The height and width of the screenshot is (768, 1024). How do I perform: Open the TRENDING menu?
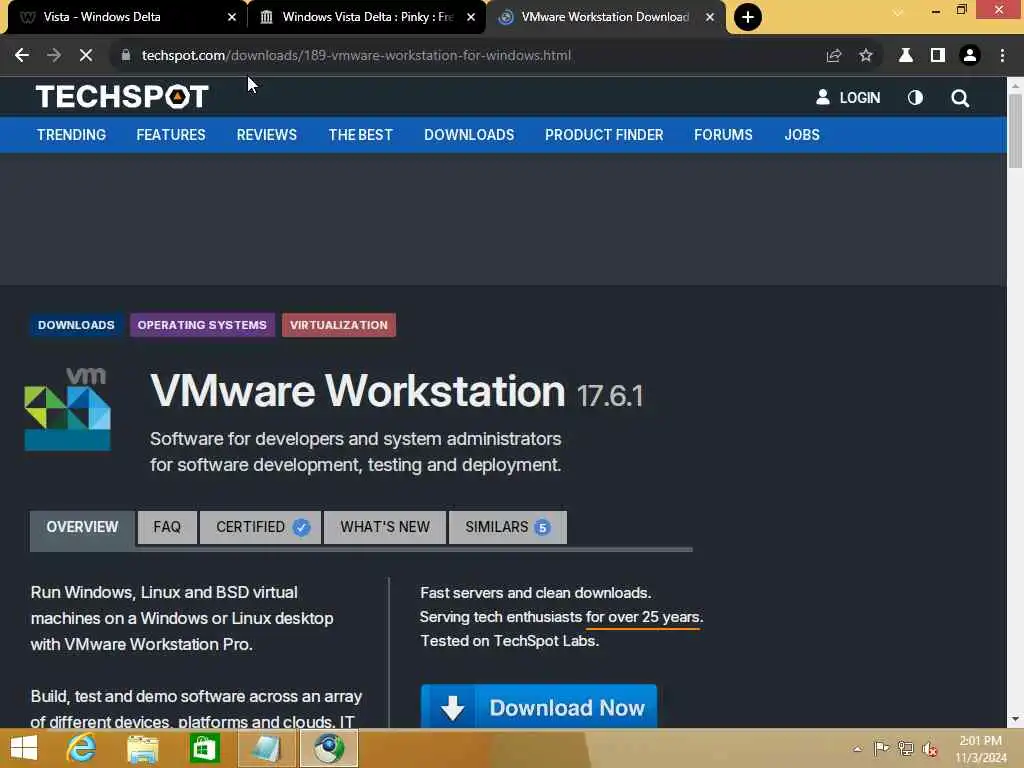(x=71, y=135)
